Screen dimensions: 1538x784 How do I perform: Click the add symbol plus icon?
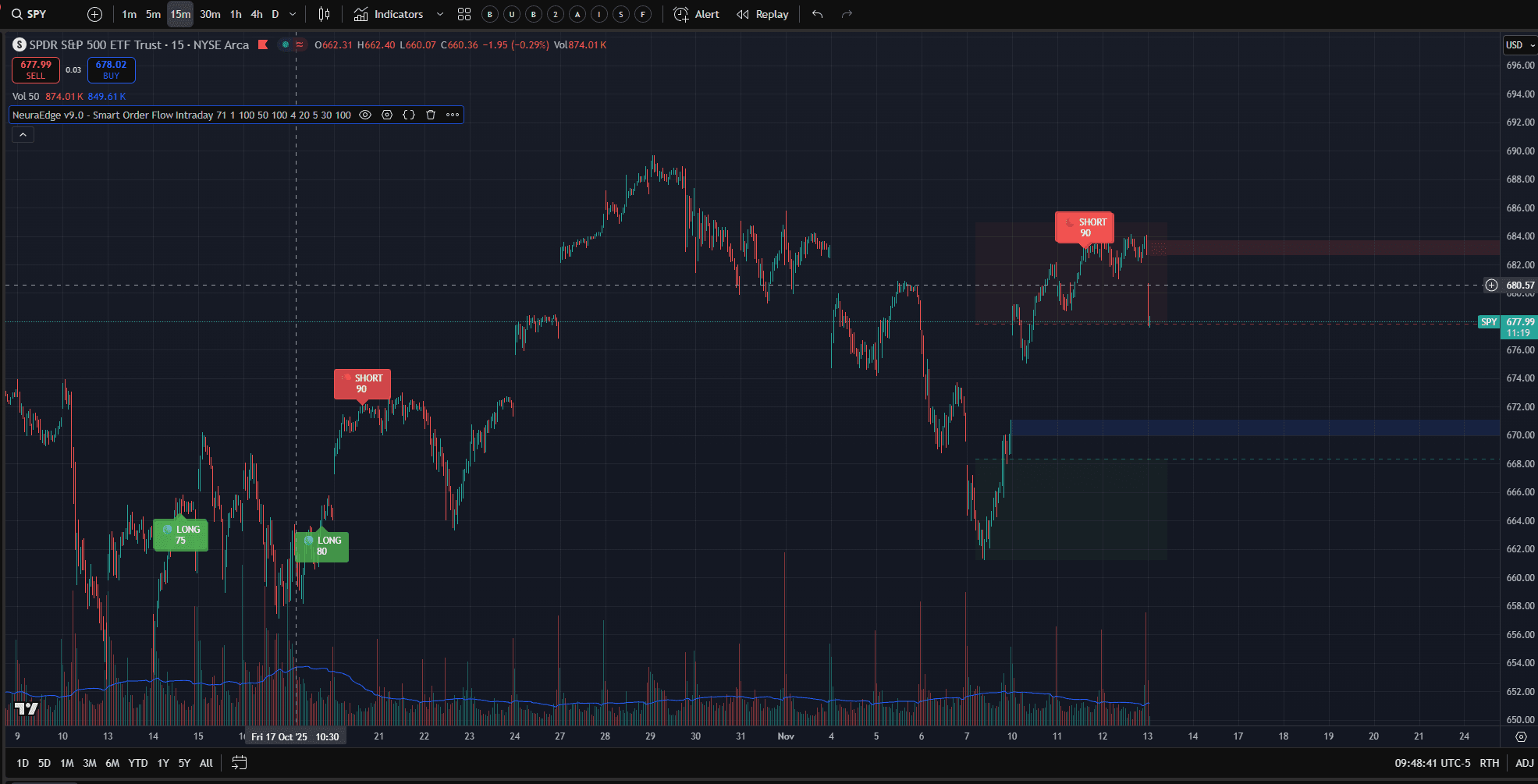point(94,14)
